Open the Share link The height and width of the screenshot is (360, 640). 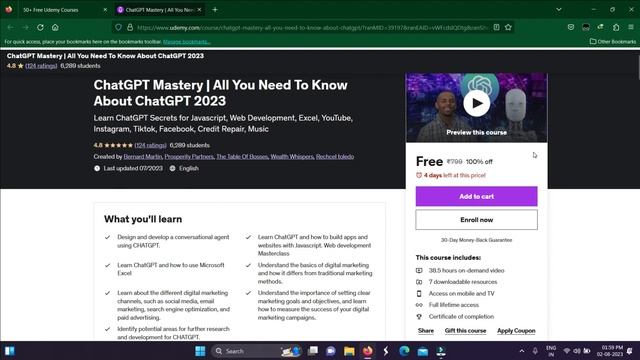[x=426, y=331]
